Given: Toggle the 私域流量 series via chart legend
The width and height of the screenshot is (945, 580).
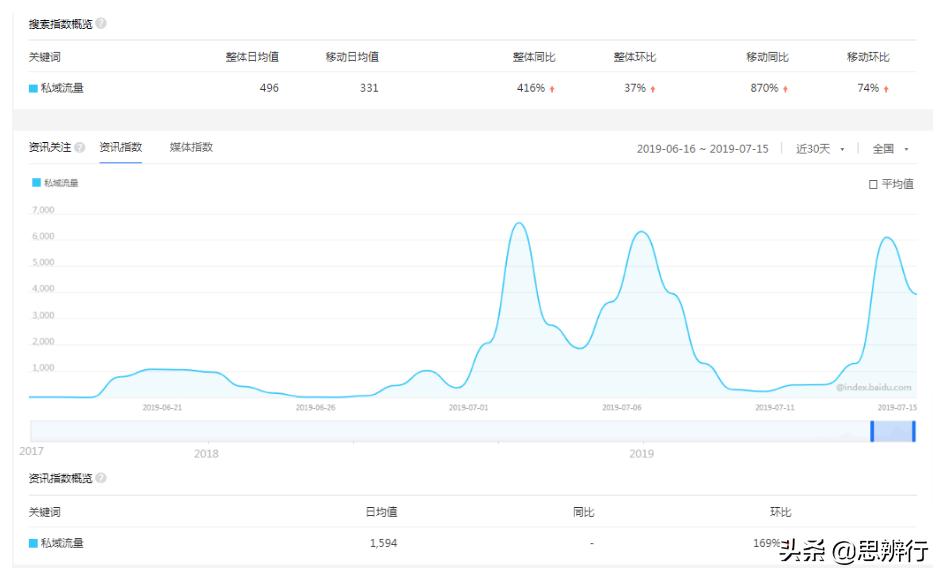Looking at the screenshot, I should point(52,183).
